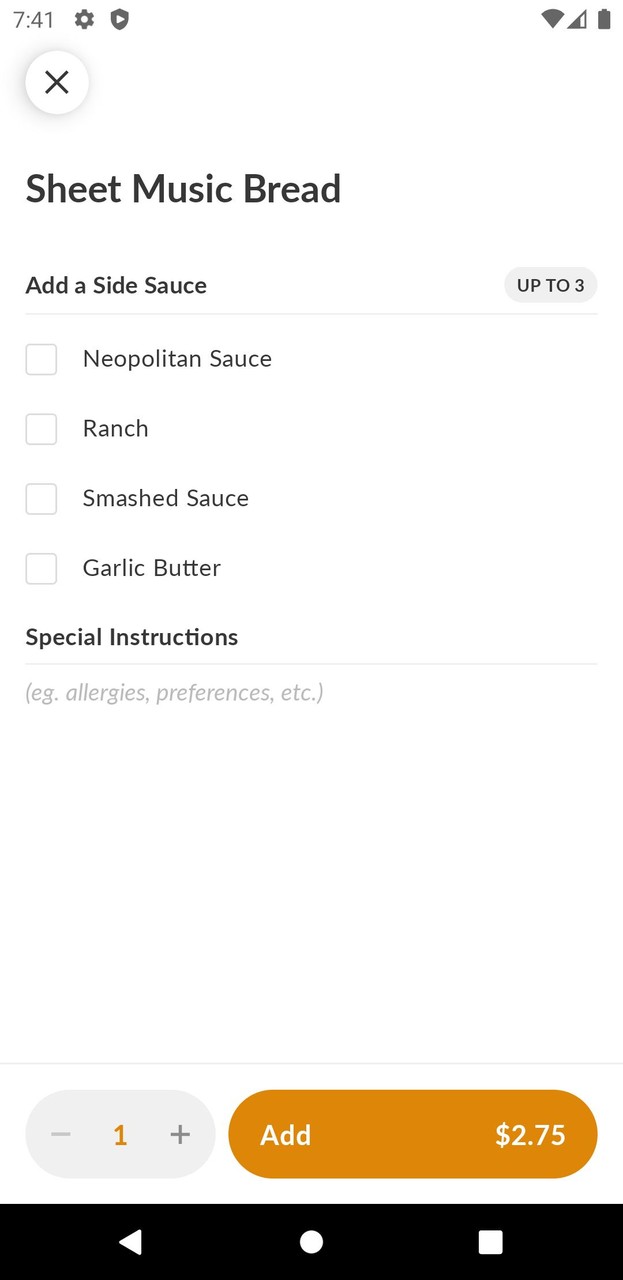Increase quantity with the plus icon
The height and width of the screenshot is (1280, 623).
180,1134
